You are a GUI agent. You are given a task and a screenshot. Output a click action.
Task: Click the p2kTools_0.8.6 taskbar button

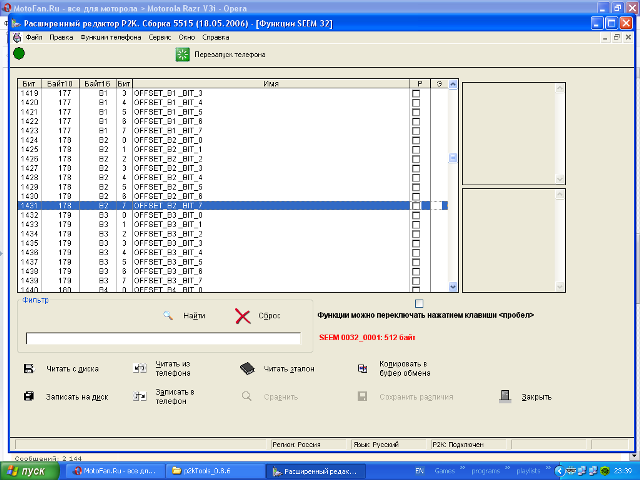click(215, 471)
